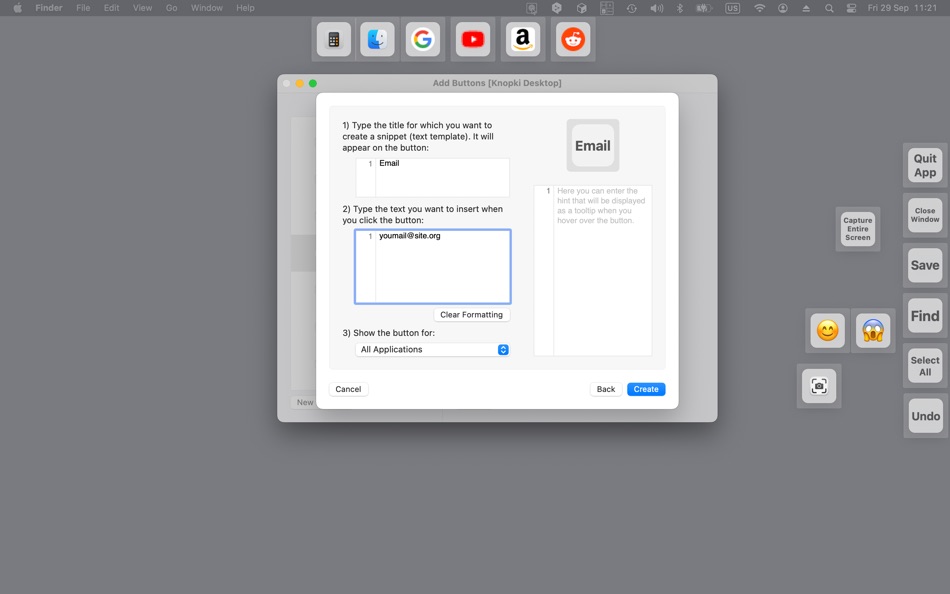Click the screenshot camera viewfinder button
950x594 pixels.
pyautogui.click(x=819, y=386)
